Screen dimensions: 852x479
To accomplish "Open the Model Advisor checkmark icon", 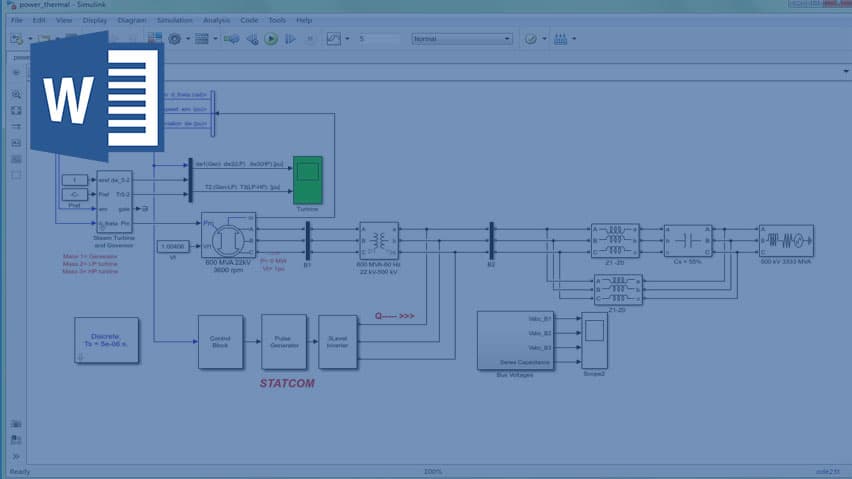I will point(531,39).
